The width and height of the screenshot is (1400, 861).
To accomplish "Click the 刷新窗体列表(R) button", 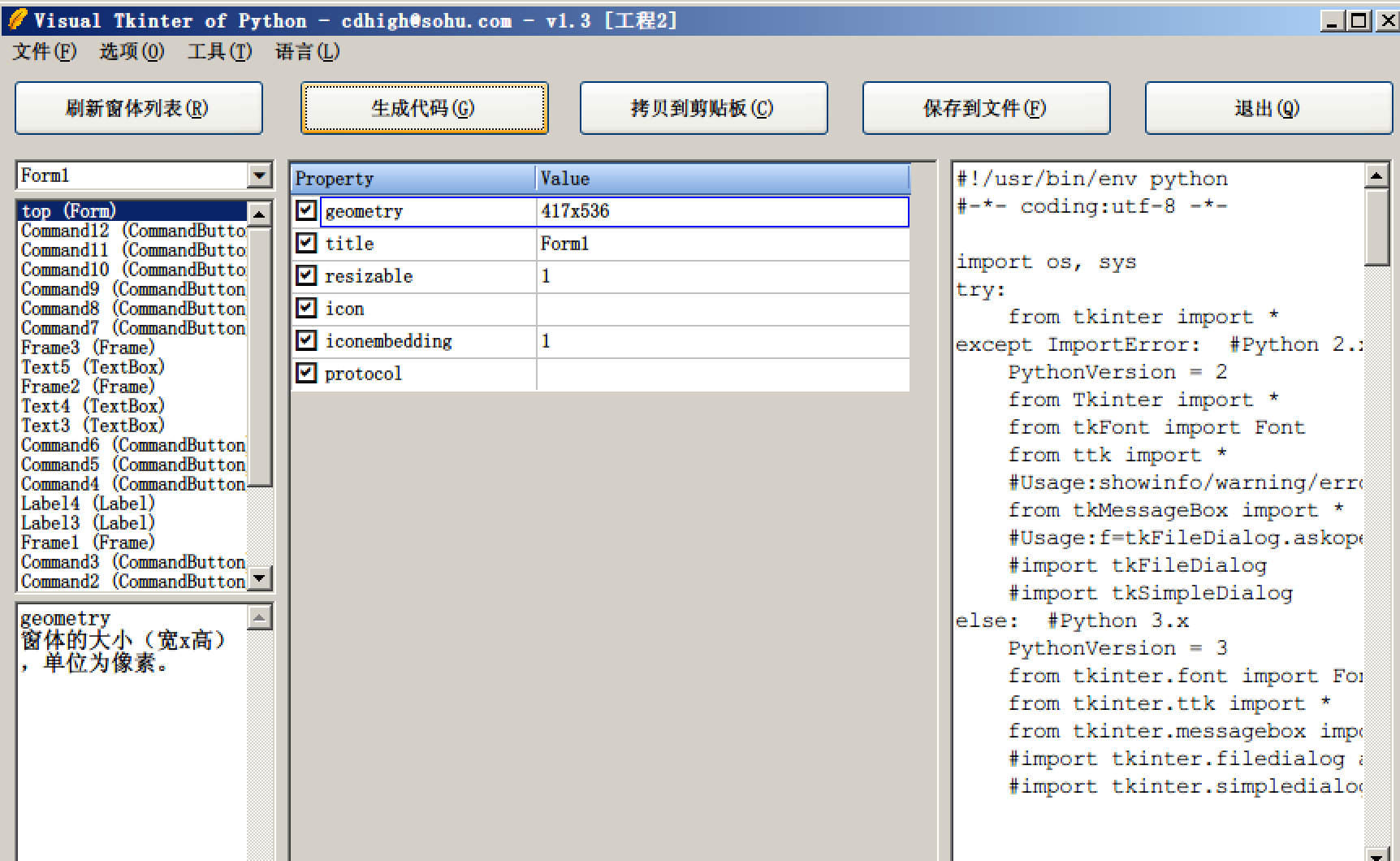I will 138,108.
